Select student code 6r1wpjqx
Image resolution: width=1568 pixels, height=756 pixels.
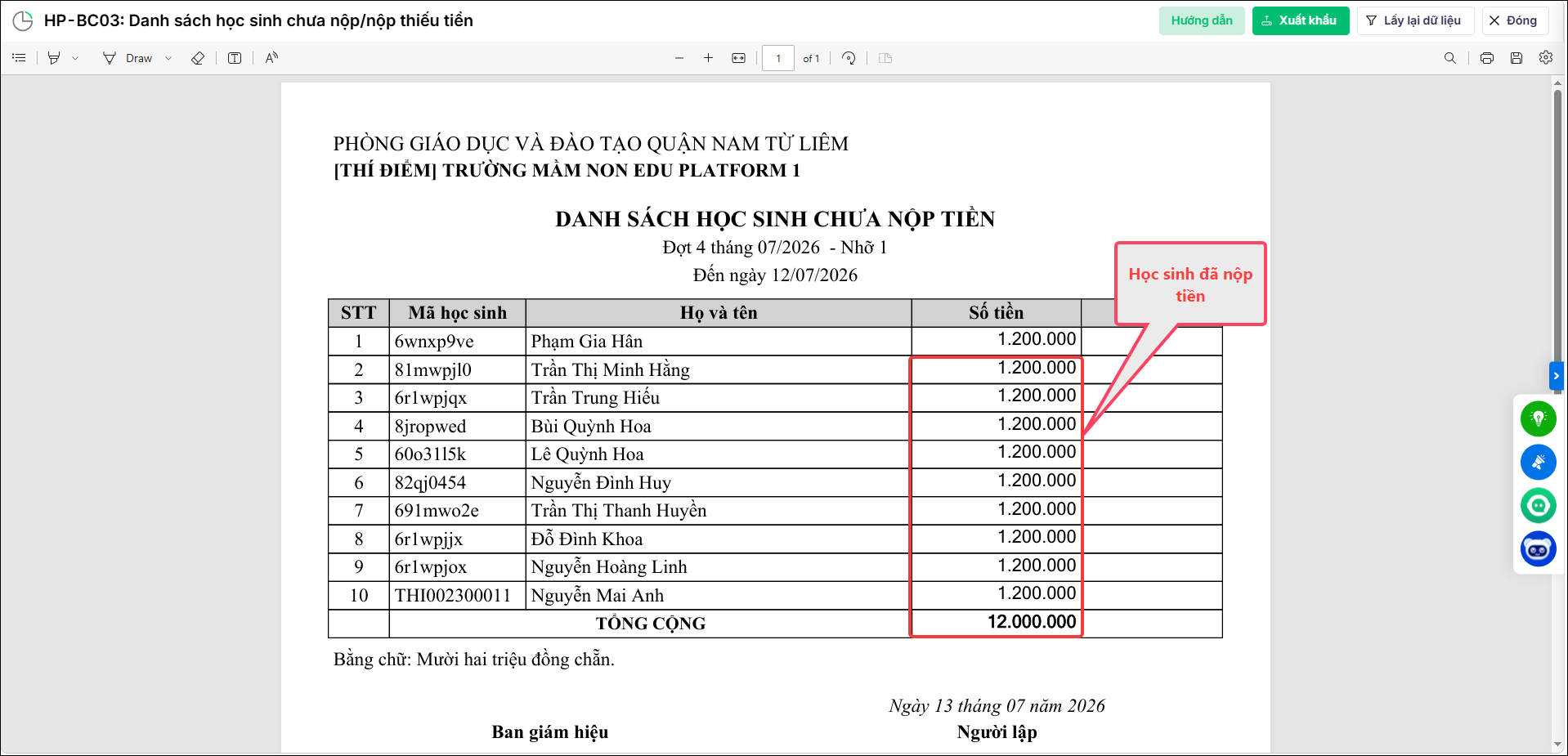pyautogui.click(x=431, y=398)
